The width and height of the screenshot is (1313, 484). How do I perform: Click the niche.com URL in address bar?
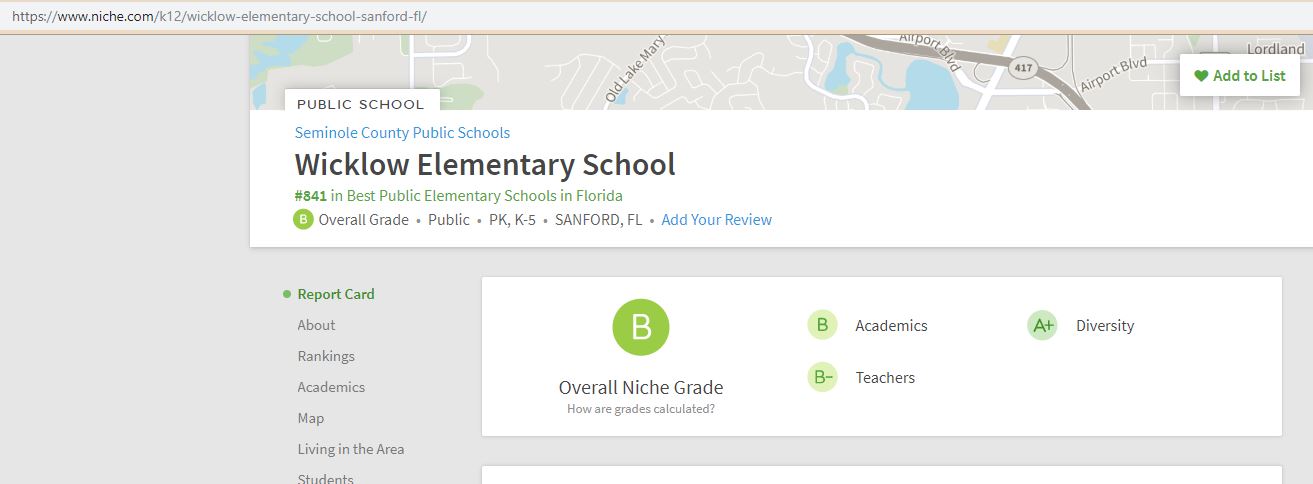(219, 17)
